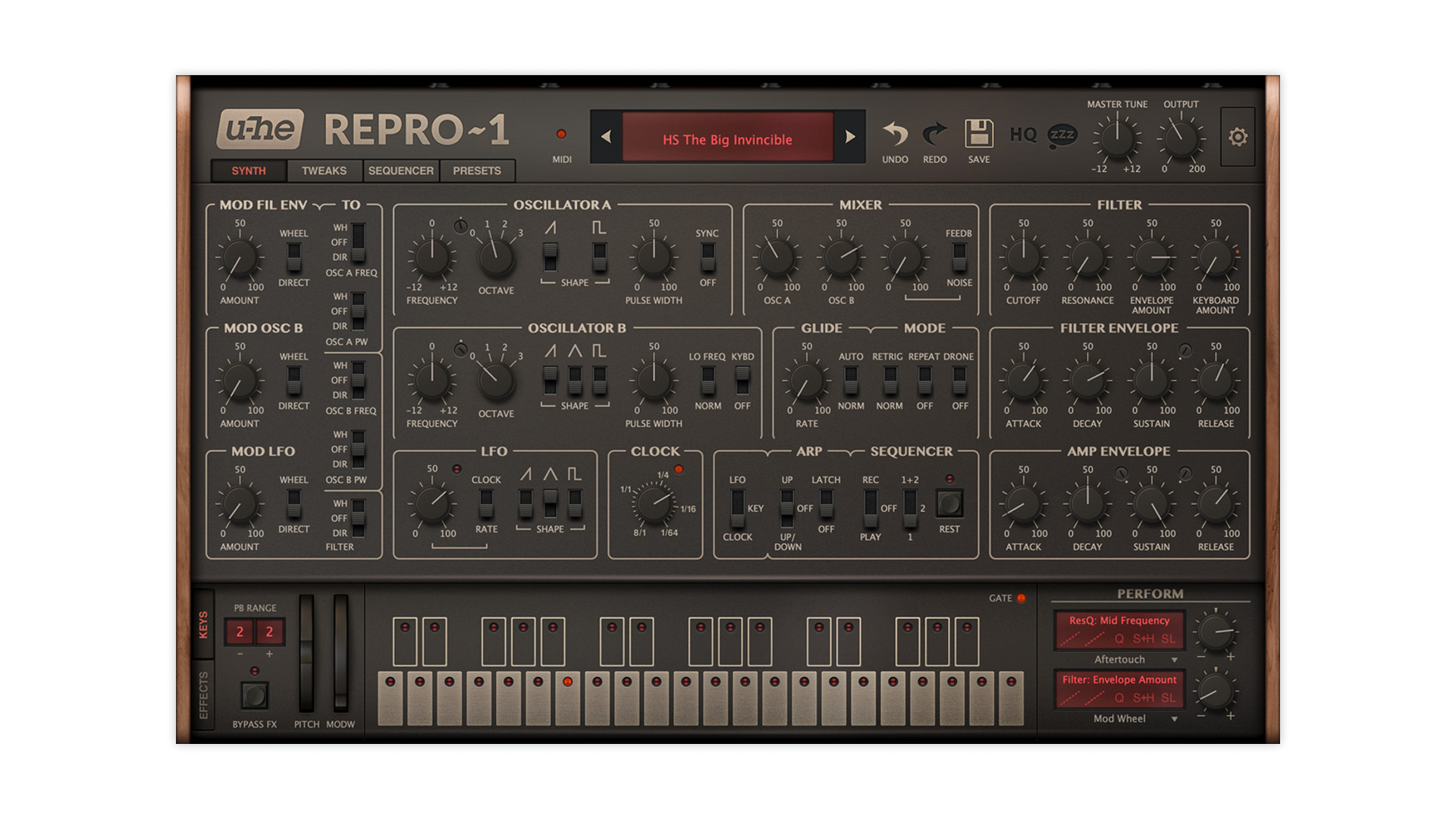Screen dimensions: 1456x819
Task: Click the small velocity knob near Amp Envelope Decay
Action: pyautogui.click(x=1121, y=474)
